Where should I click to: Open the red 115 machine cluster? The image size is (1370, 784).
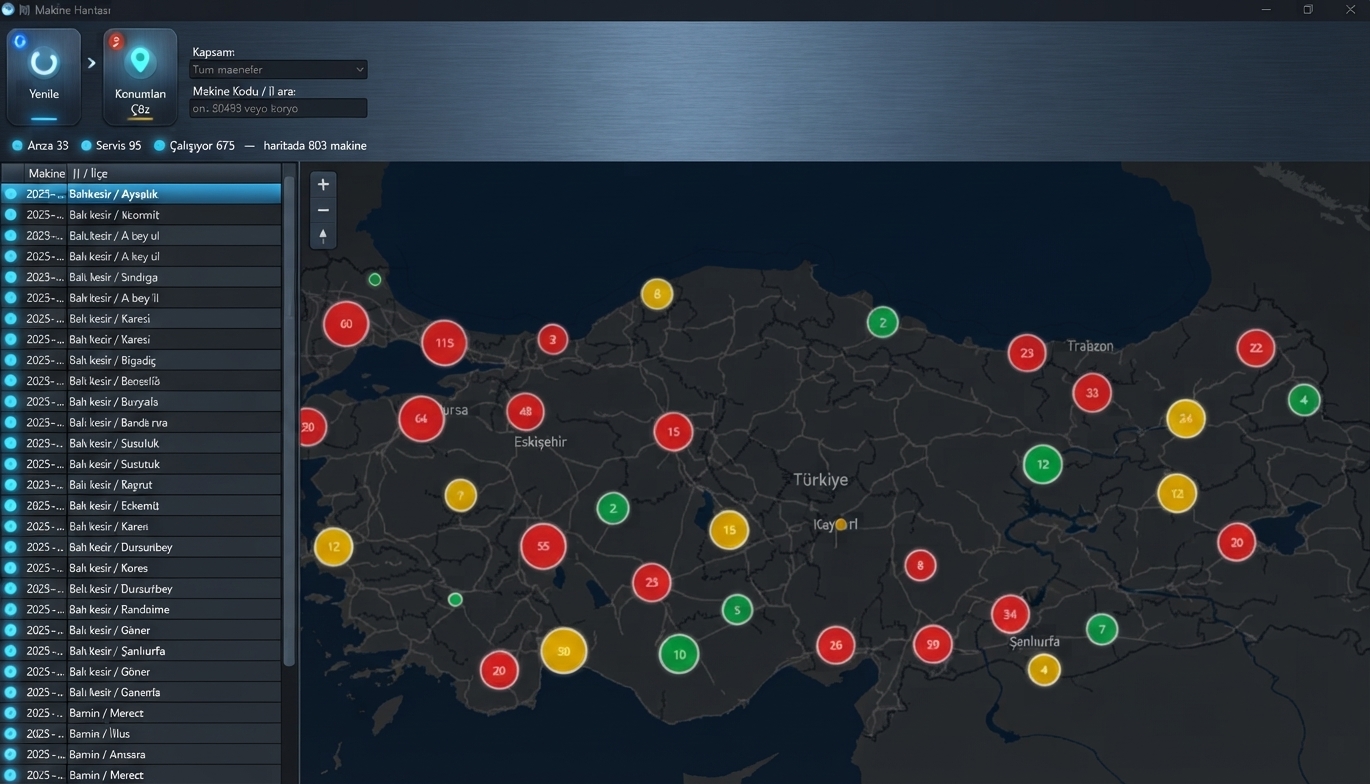pyautogui.click(x=444, y=343)
